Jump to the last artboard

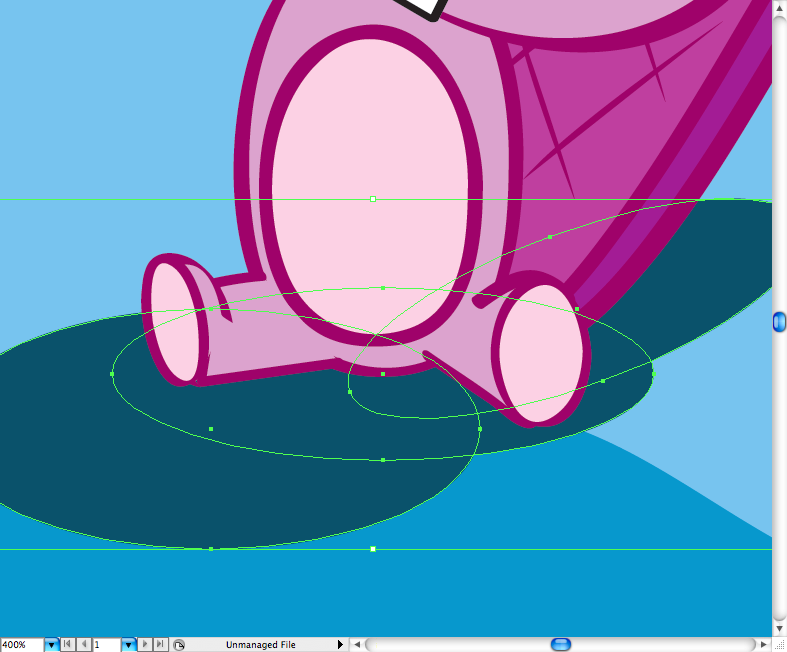[161, 645]
